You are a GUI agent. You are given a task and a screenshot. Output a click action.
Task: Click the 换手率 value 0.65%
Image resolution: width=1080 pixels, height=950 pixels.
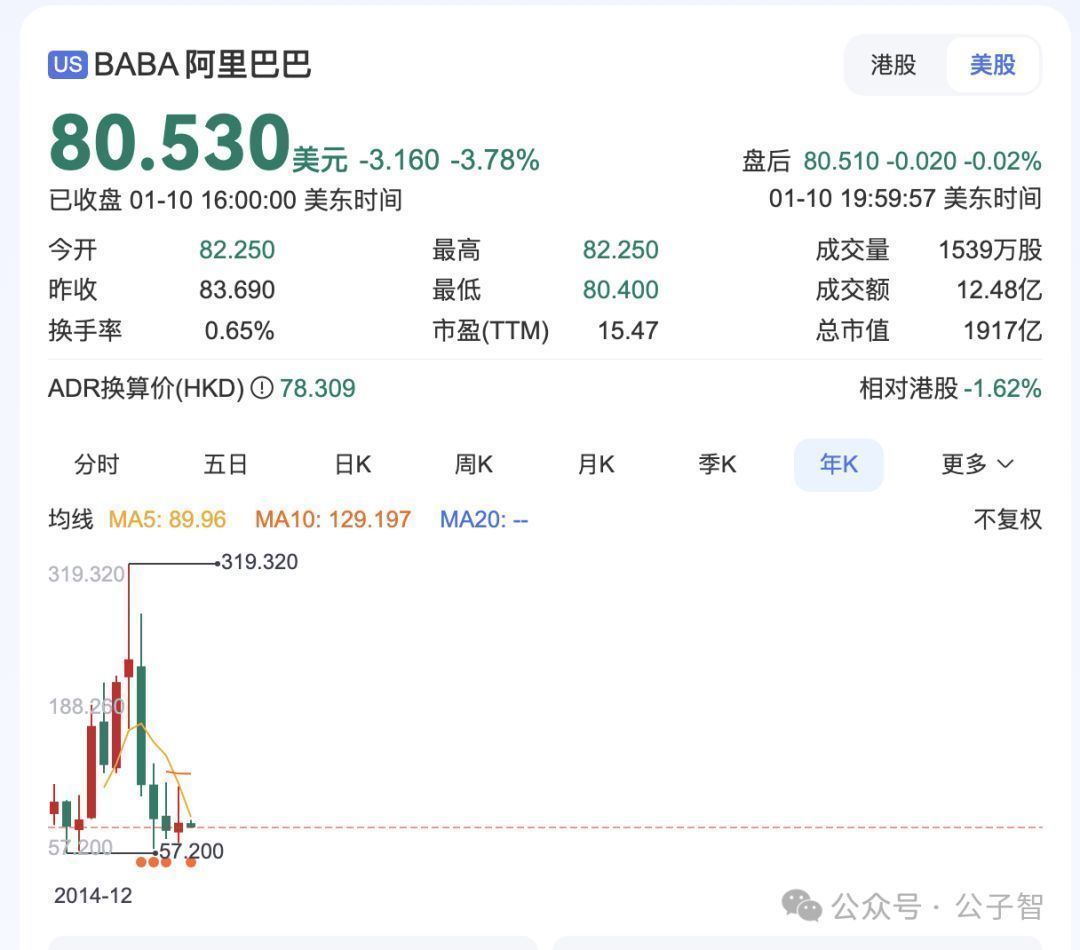point(239,331)
